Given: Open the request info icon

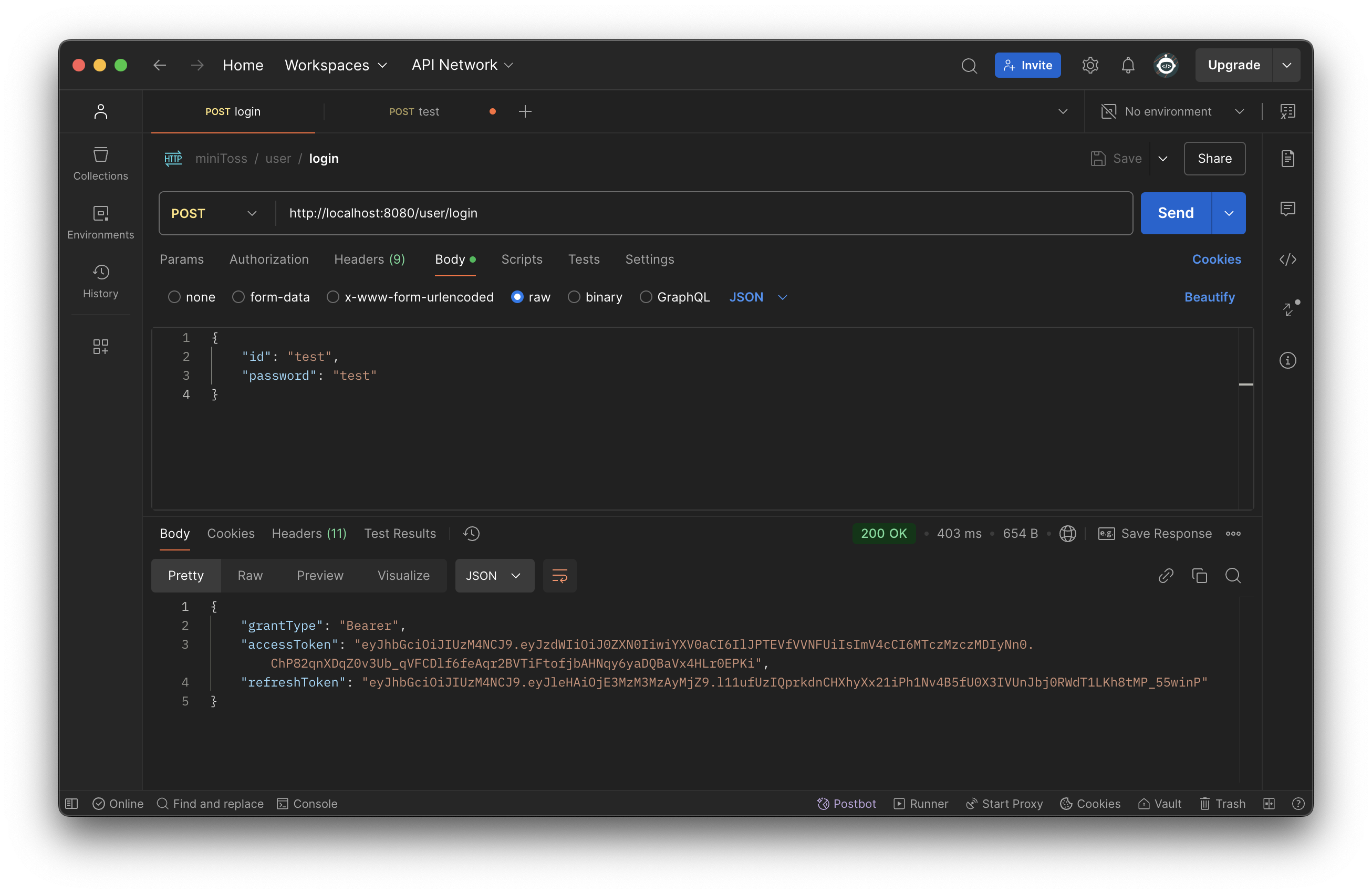Looking at the screenshot, I should pyautogui.click(x=1287, y=360).
